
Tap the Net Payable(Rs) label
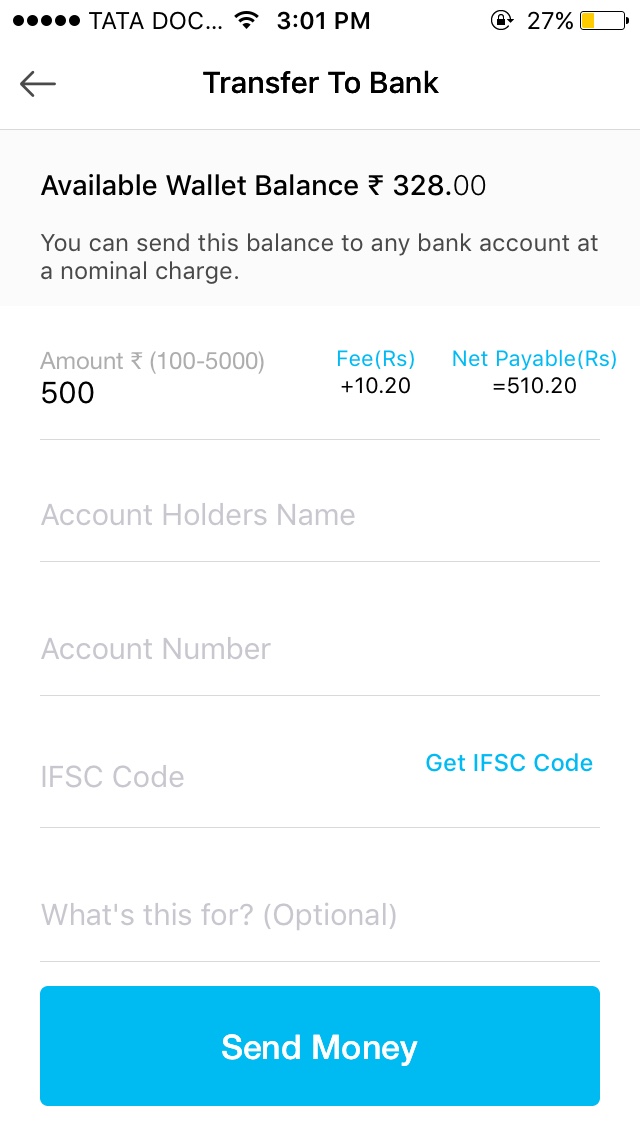[x=534, y=359]
